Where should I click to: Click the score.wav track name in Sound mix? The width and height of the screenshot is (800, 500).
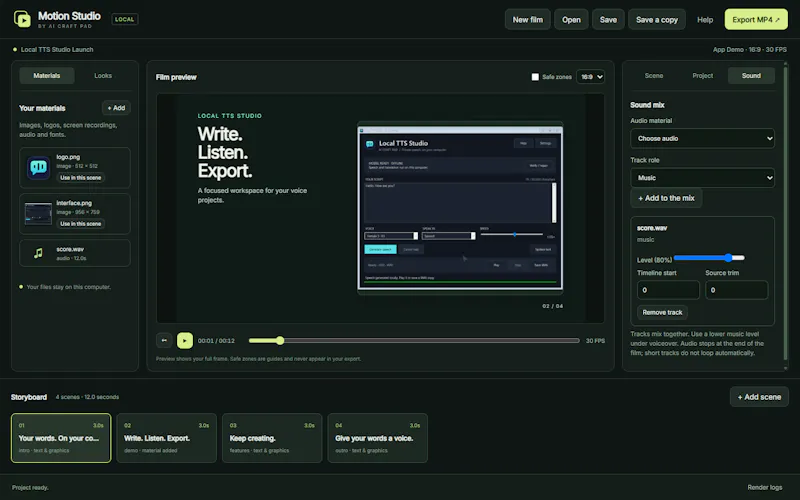(652, 228)
